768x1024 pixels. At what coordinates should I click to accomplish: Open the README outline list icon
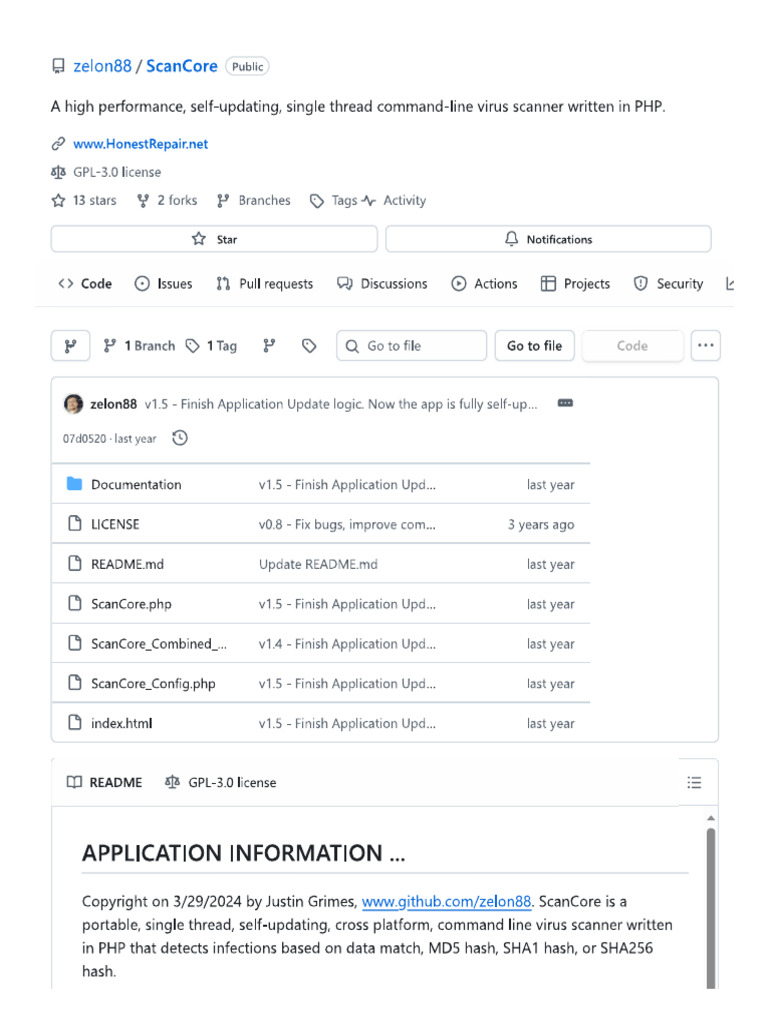click(x=694, y=782)
